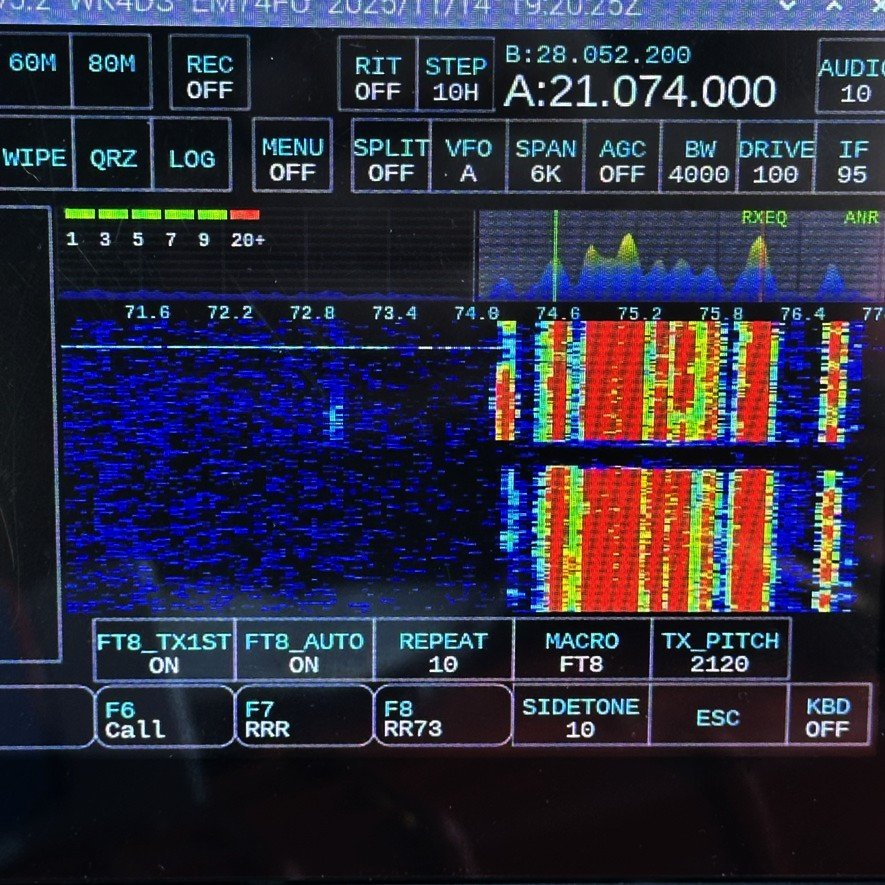Enable or disable FT8_AUTO

point(304,652)
